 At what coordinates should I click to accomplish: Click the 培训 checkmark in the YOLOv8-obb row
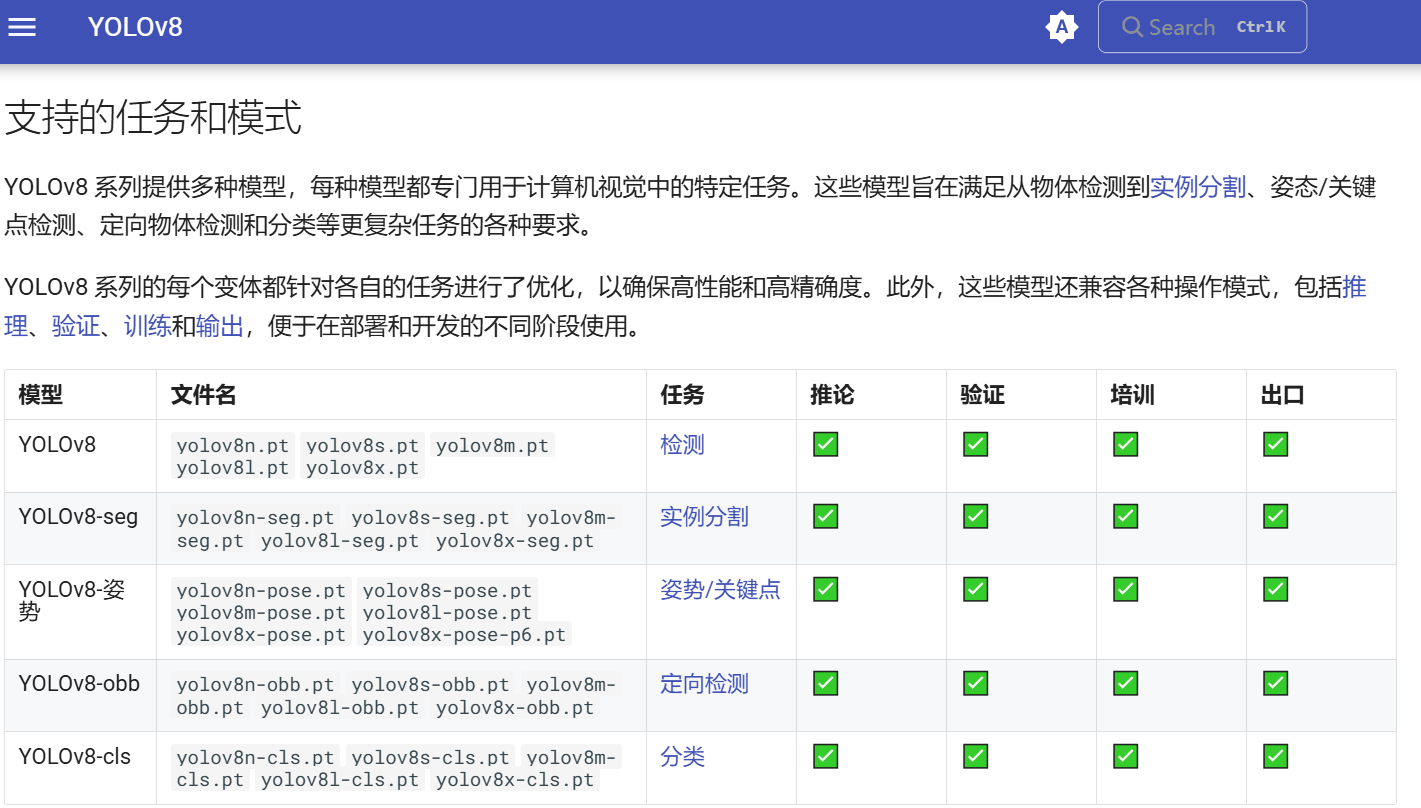pyautogui.click(x=1125, y=683)
